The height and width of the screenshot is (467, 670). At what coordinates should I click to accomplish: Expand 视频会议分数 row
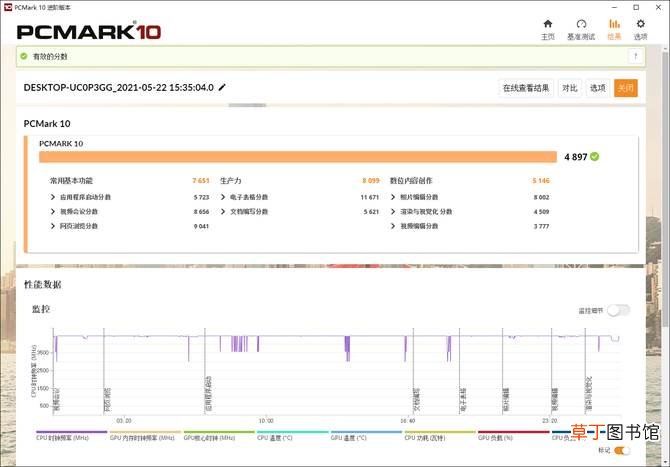[53, 211]
